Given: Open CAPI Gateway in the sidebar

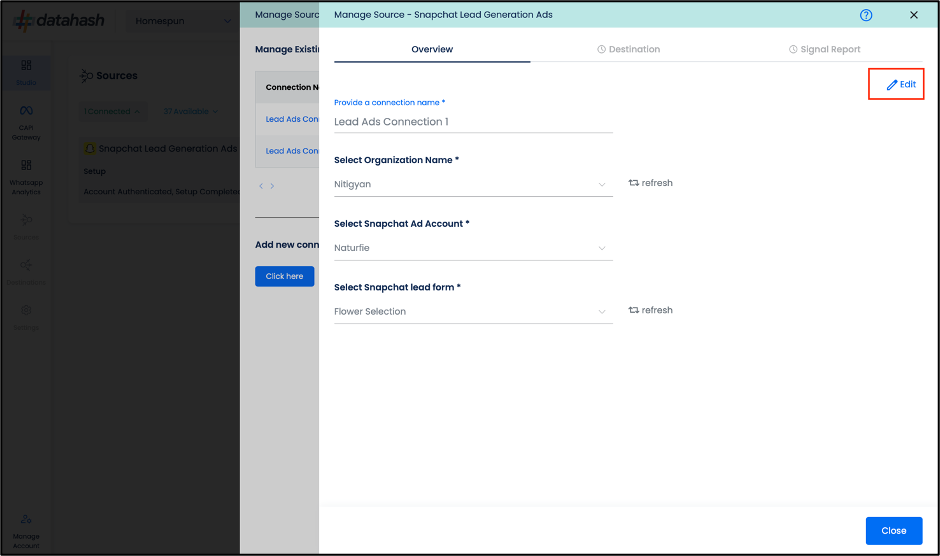Looking at the screenshot, I should click(26, 122).
